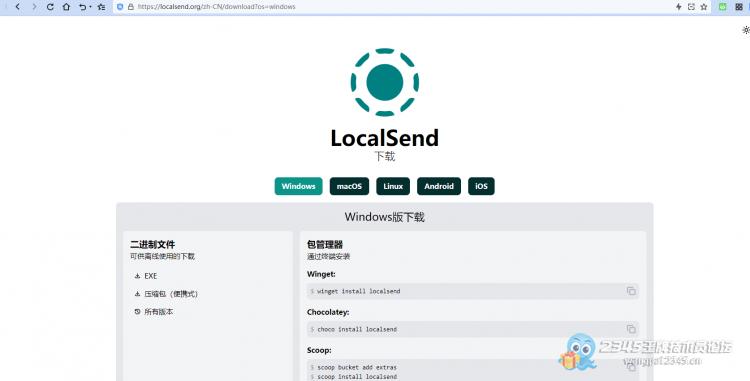Click the download icon beside EXE
The width and height of the screenshot is (750, 381).
pos(137,276)
